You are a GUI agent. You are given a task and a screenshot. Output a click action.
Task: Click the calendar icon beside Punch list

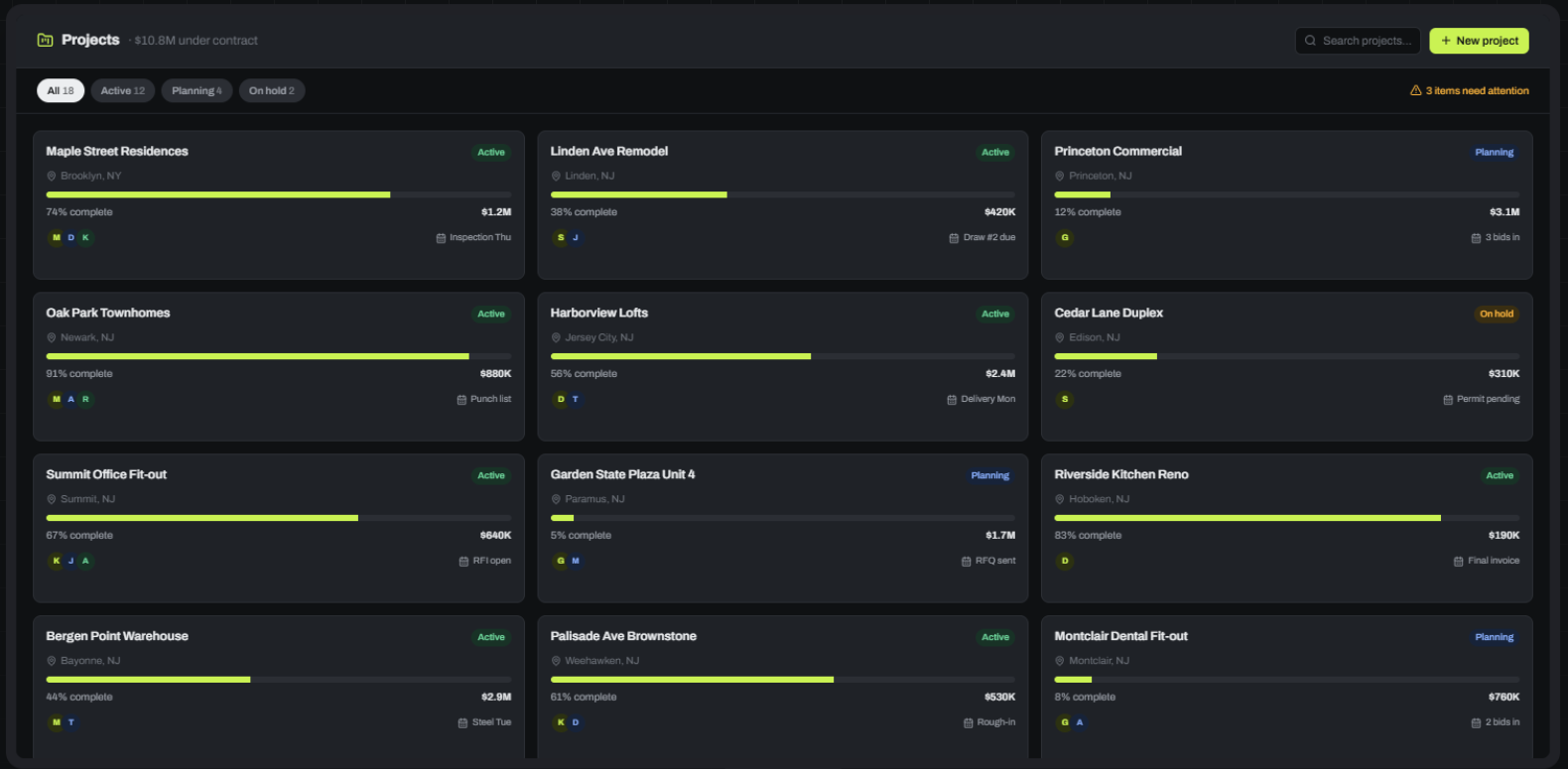[x=461, y=400]
